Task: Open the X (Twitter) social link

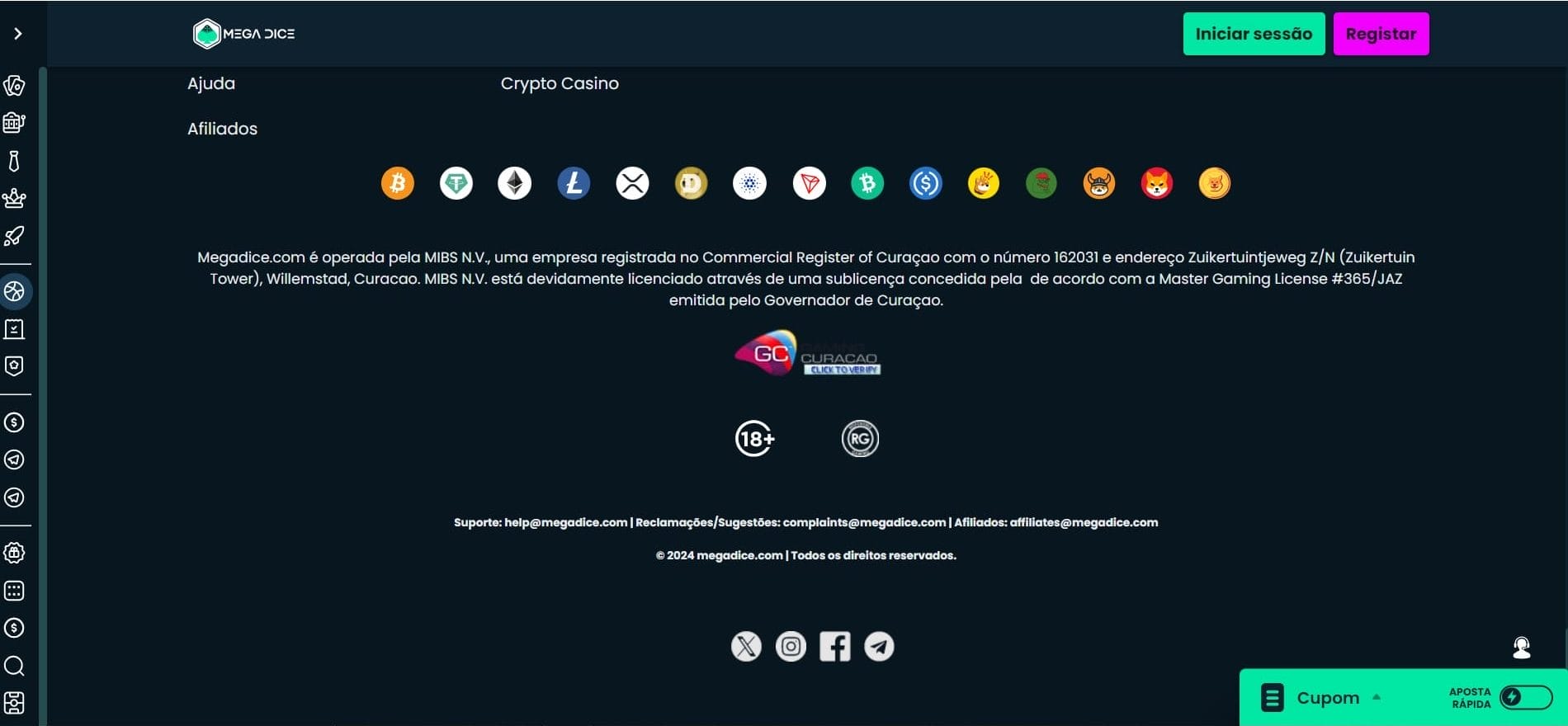Action: pos(746,646)
